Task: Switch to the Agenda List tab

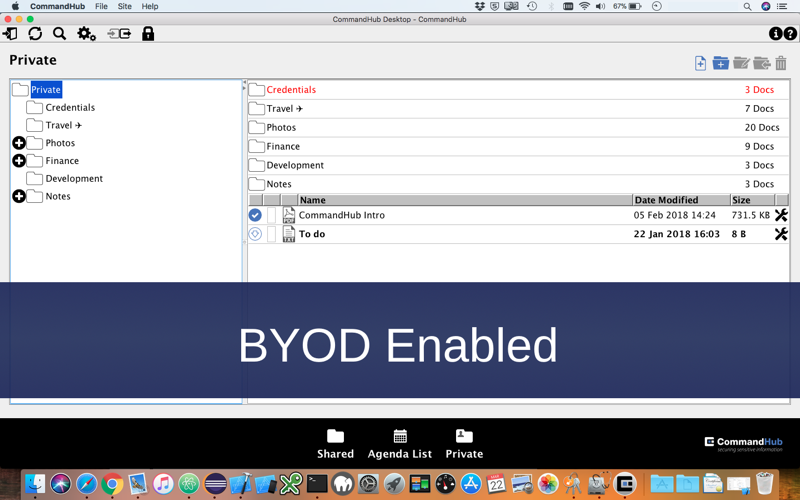Action: tap(400, 444)
